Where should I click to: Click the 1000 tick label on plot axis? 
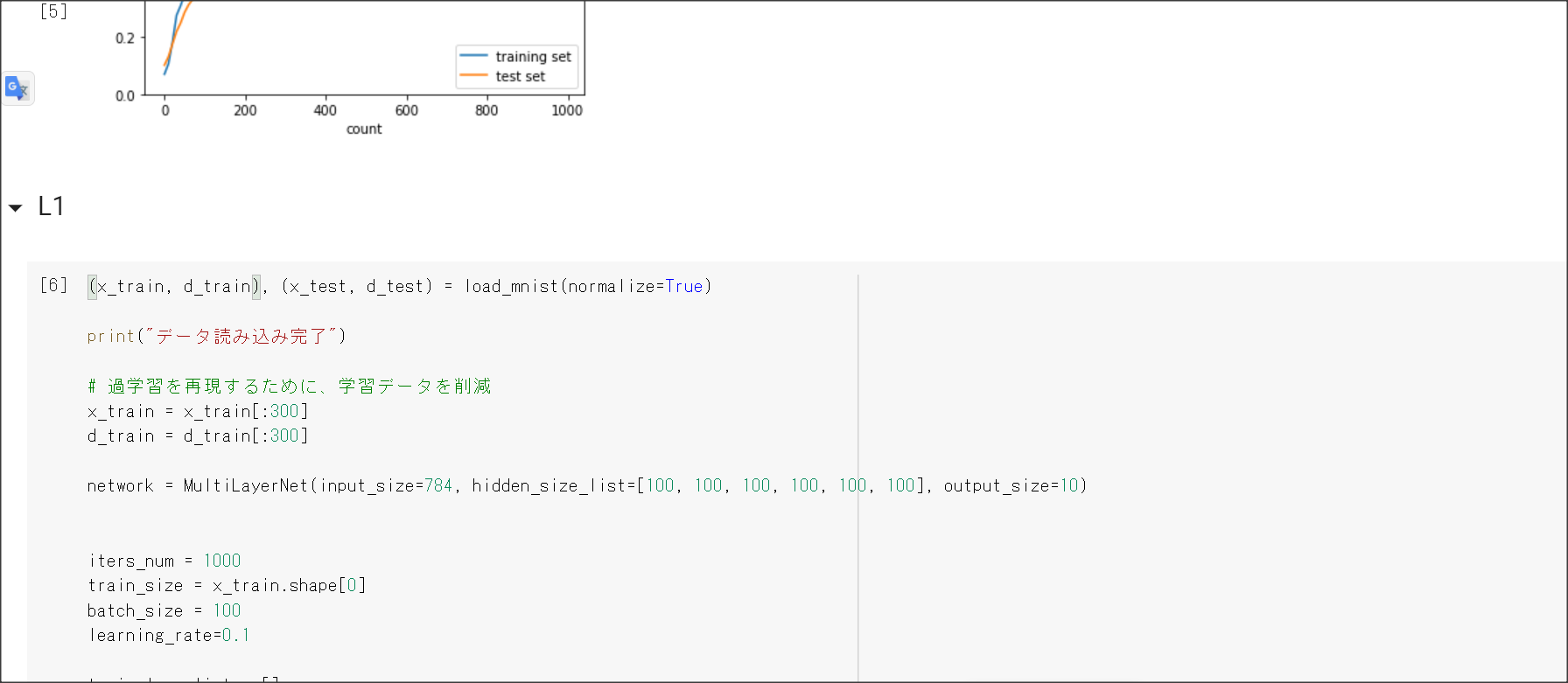tap(567, 110)
